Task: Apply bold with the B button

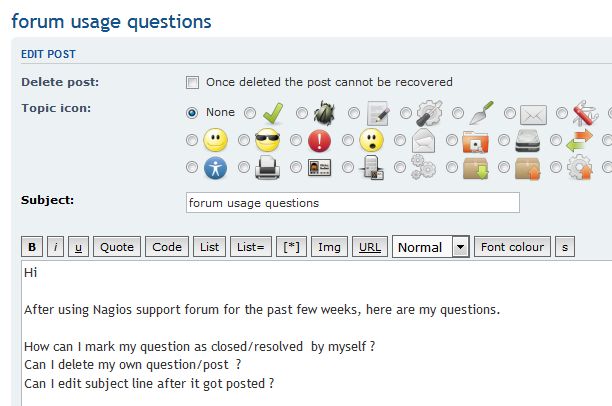Action: tap(32, 247)
